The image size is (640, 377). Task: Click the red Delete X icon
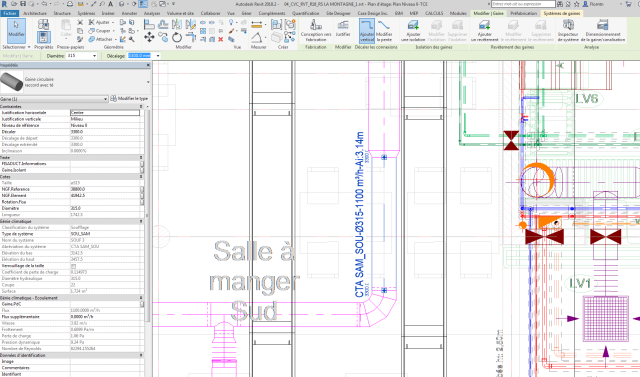tap(220, 39)
